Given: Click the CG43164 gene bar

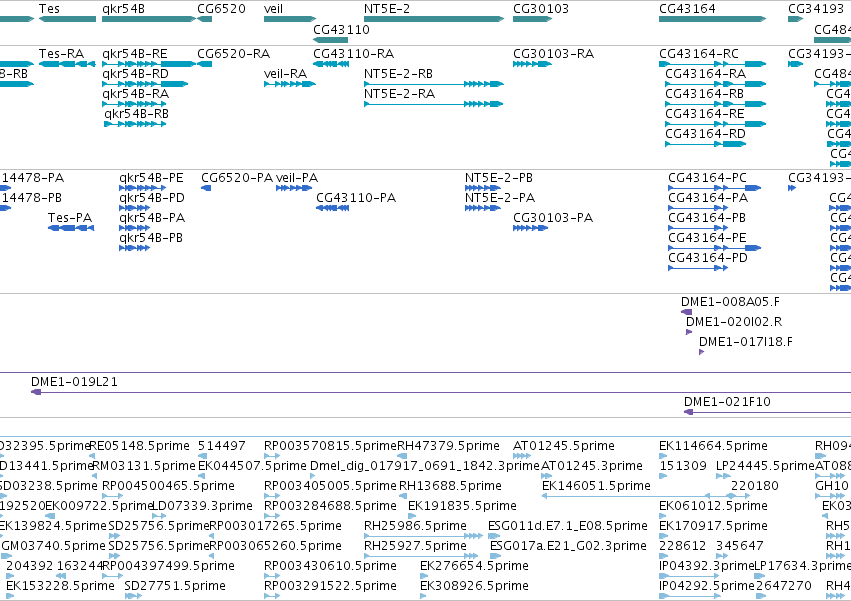Looking at the screenshot, I should pos(712,19).
